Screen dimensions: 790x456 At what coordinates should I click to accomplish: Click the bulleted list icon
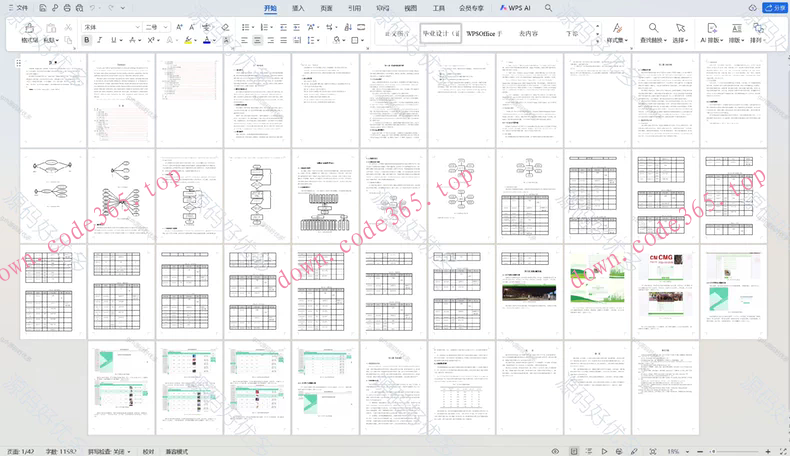(x=241, y=27)
